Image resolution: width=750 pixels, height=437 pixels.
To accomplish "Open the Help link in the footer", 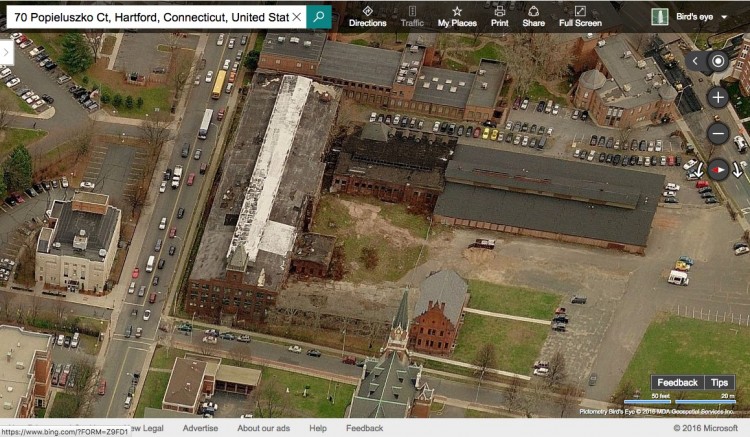I will pyautogui.click(x=318, y=428).
